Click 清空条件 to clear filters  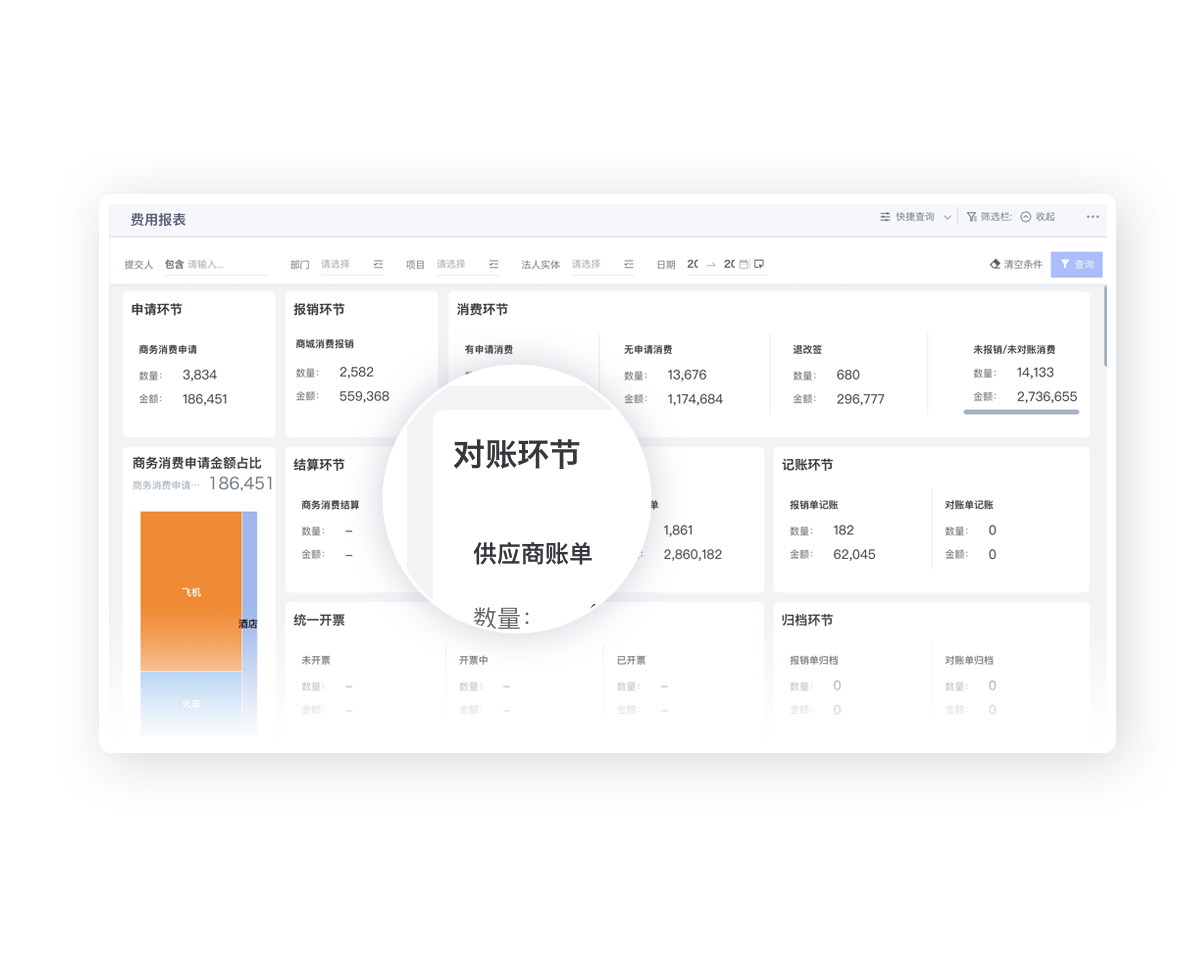(x=1016, y=265)
